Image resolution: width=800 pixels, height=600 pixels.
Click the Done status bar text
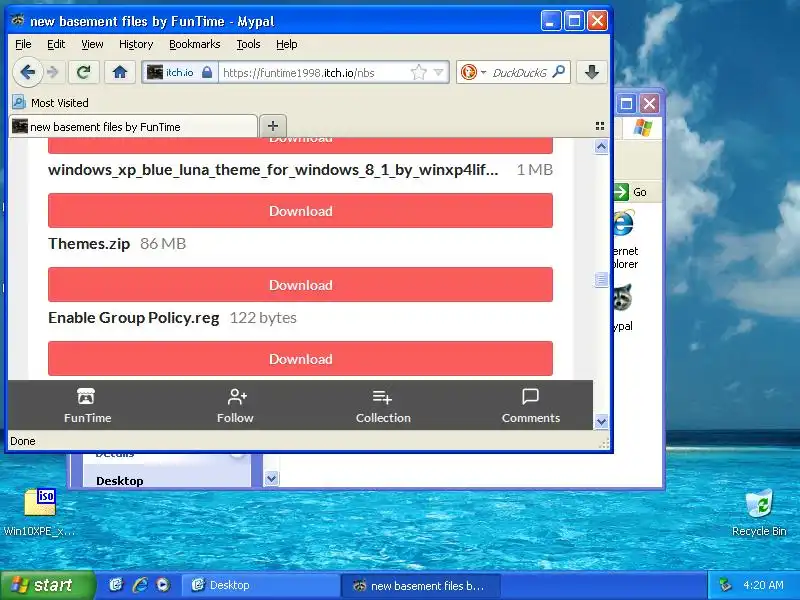coord(23,441)
